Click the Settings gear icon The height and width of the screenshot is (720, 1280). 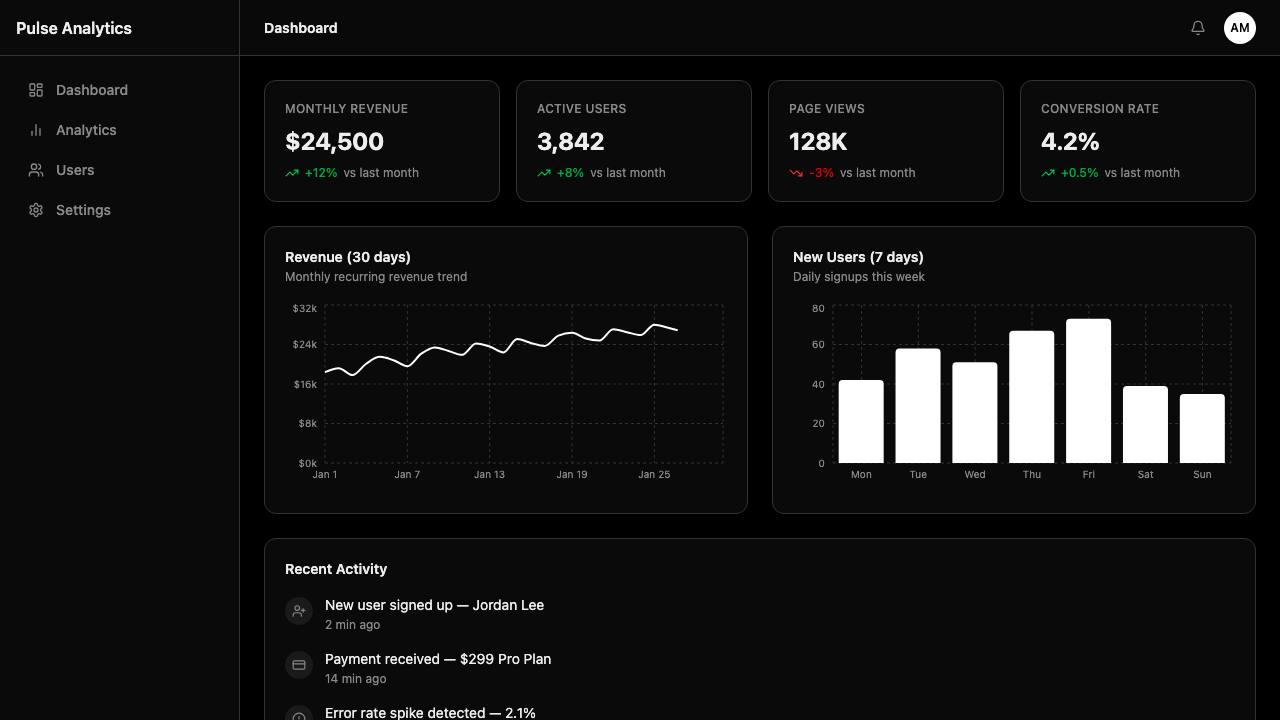point(36,210)
